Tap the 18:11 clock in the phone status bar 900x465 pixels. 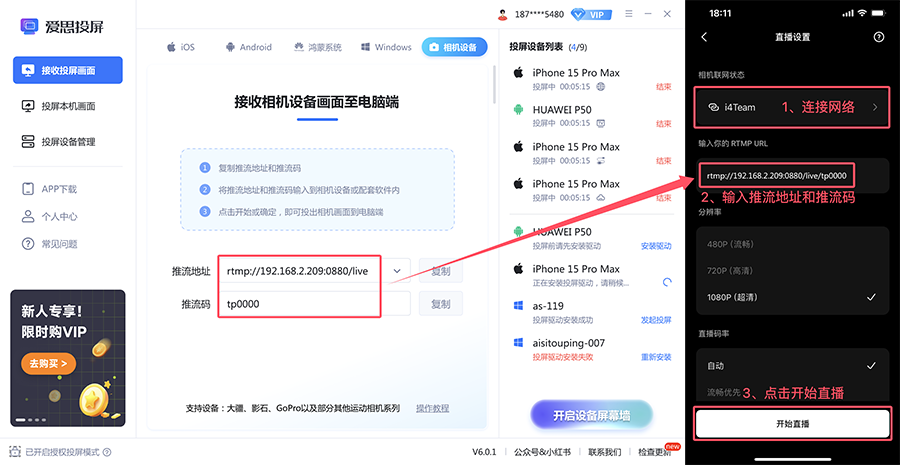(720, 13)
